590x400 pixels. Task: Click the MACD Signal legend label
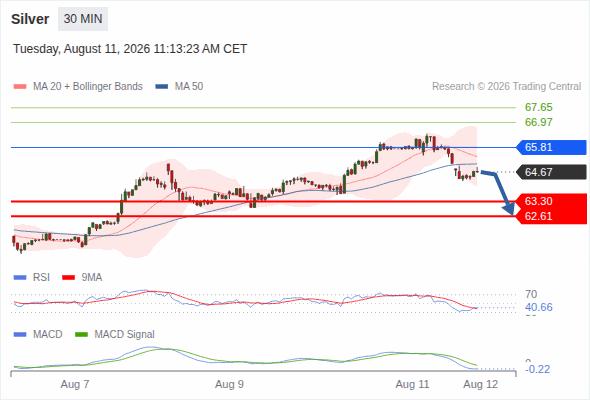pos(124,335)
